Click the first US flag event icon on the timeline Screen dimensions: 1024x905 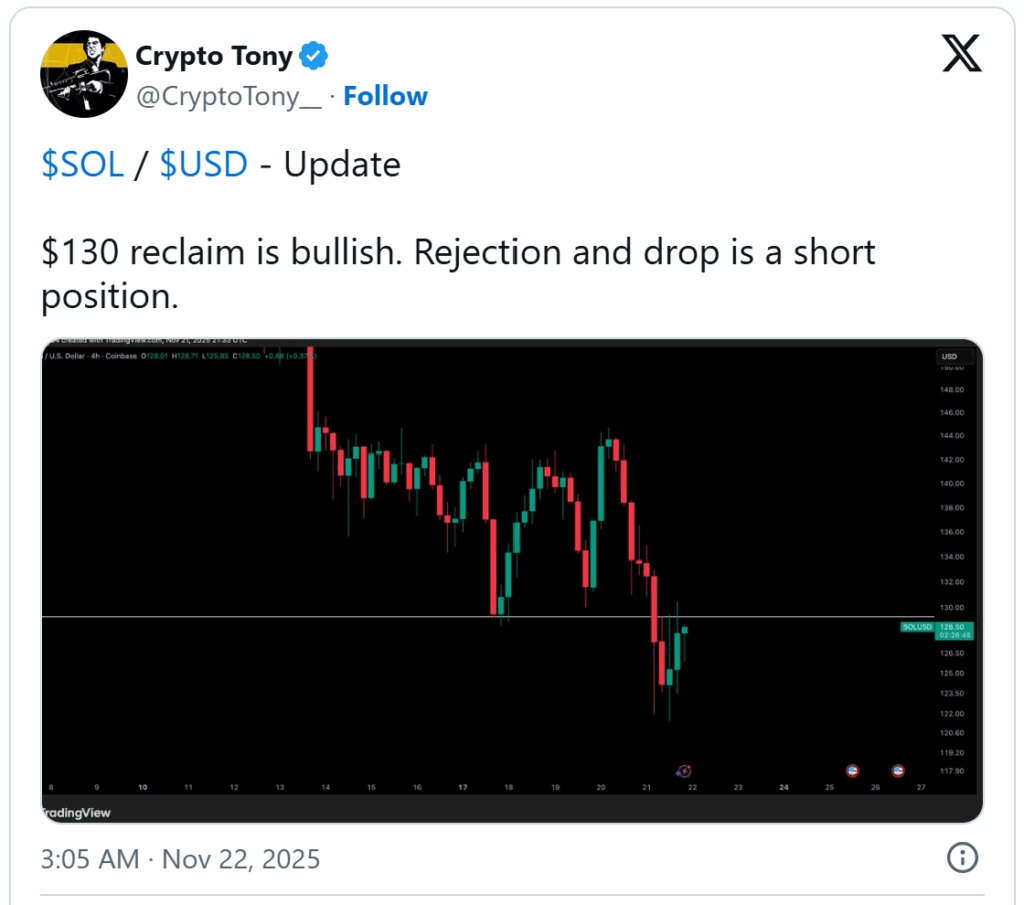click(x=853, y=770)
